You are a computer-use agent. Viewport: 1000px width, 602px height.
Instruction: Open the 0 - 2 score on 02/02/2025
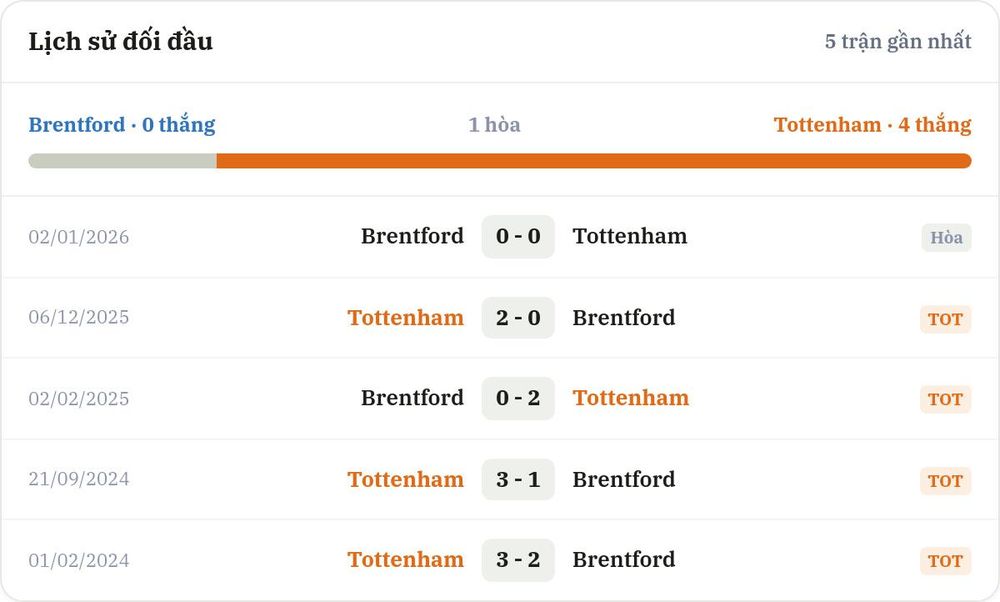pos(518,398)
